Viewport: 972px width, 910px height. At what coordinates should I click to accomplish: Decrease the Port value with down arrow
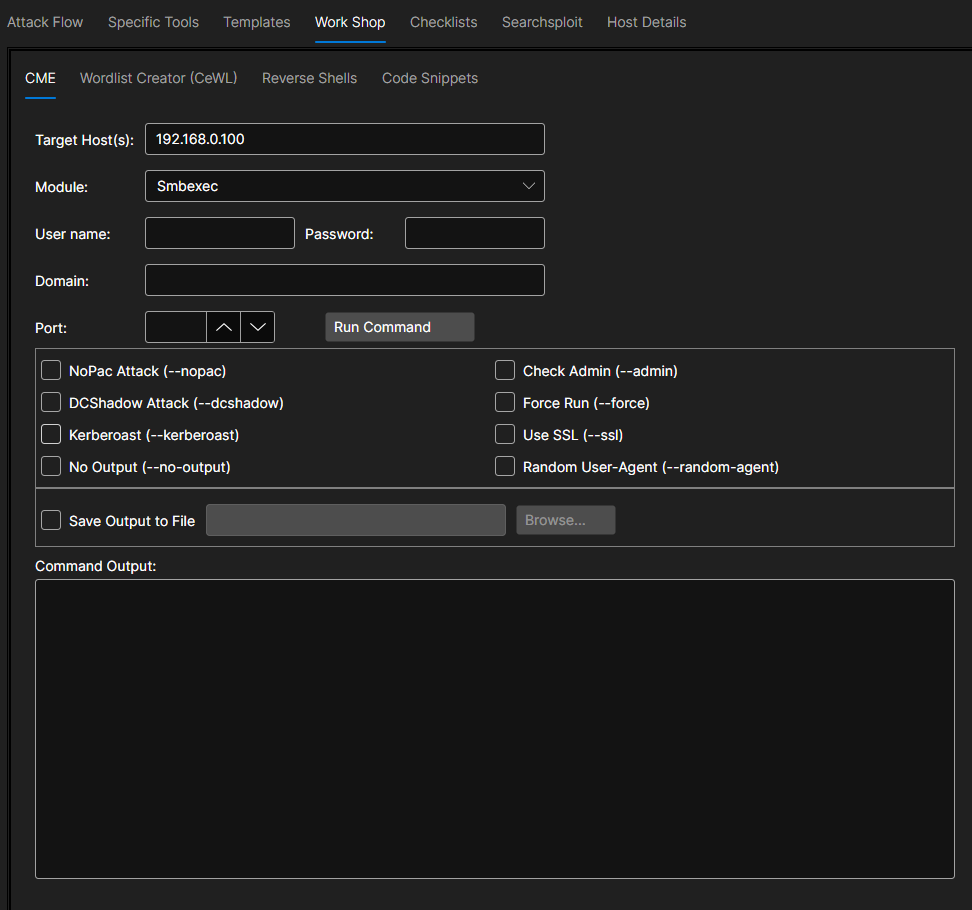tap(257, 327)
